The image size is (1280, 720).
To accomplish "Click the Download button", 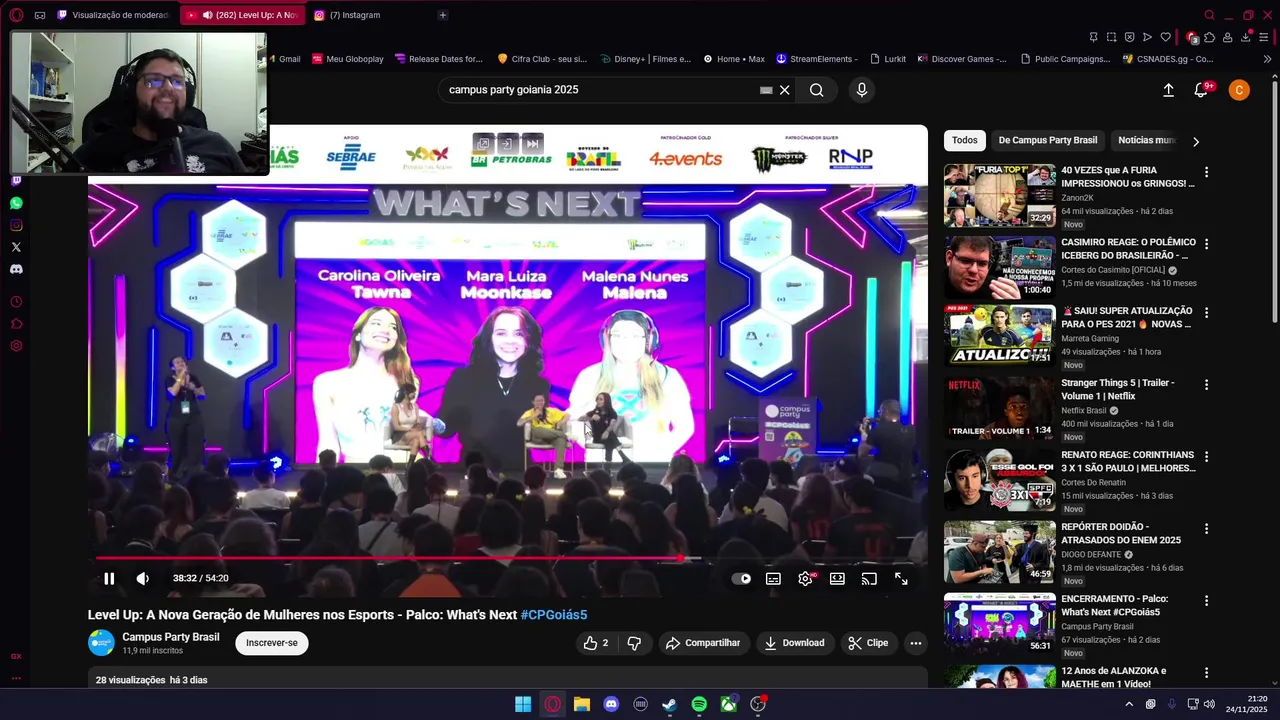I will 795,643.
